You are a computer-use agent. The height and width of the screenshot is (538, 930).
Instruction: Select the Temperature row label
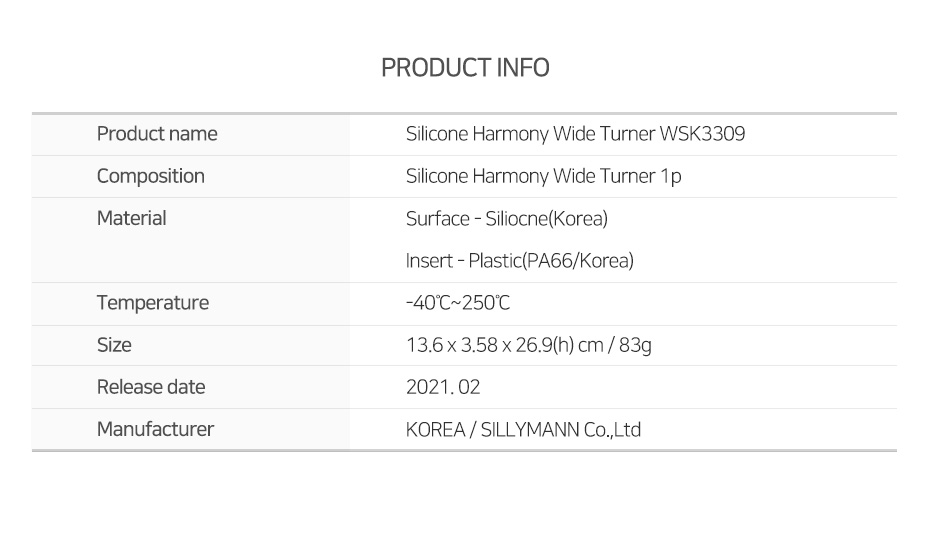(153, 303)
